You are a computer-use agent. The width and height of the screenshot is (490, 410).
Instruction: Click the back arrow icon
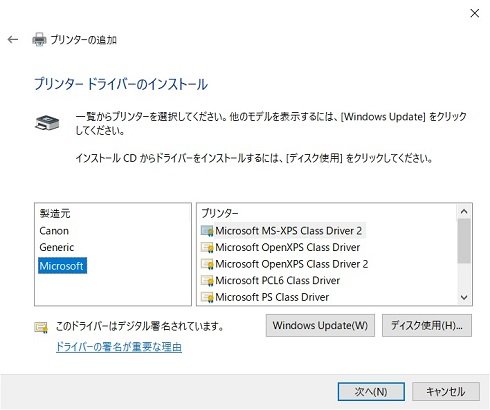(13, 40)
